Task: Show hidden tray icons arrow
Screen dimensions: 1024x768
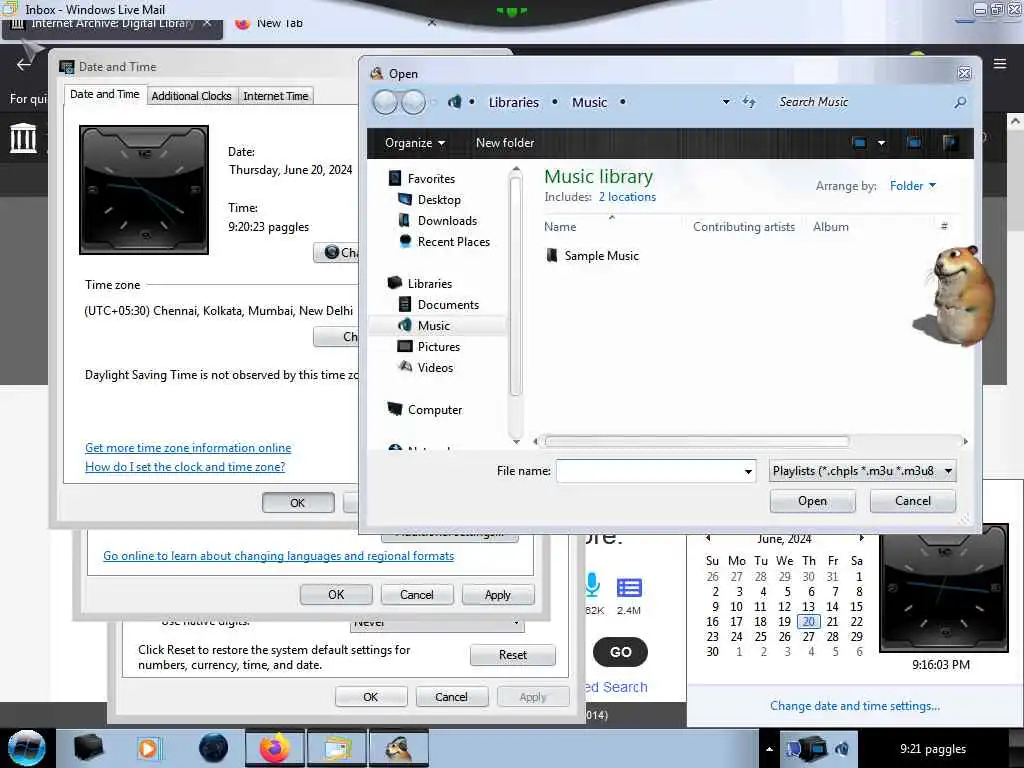Action: click(769, 749)
